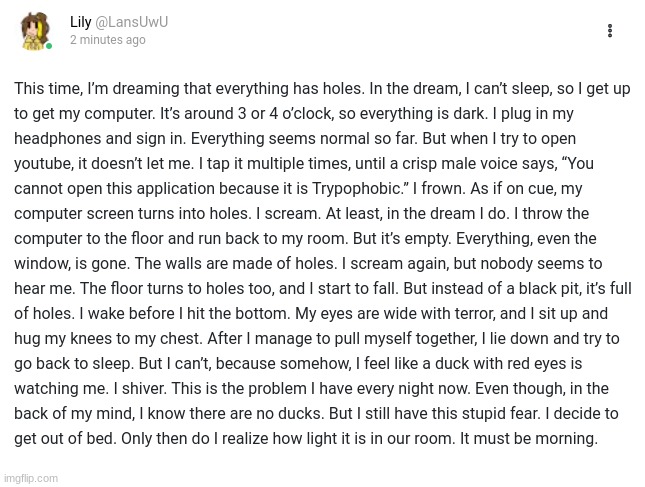This screenshot has height=487, width=645.
Task: Click Lily's profile avatar picture
Action: (x=35, y=31)
